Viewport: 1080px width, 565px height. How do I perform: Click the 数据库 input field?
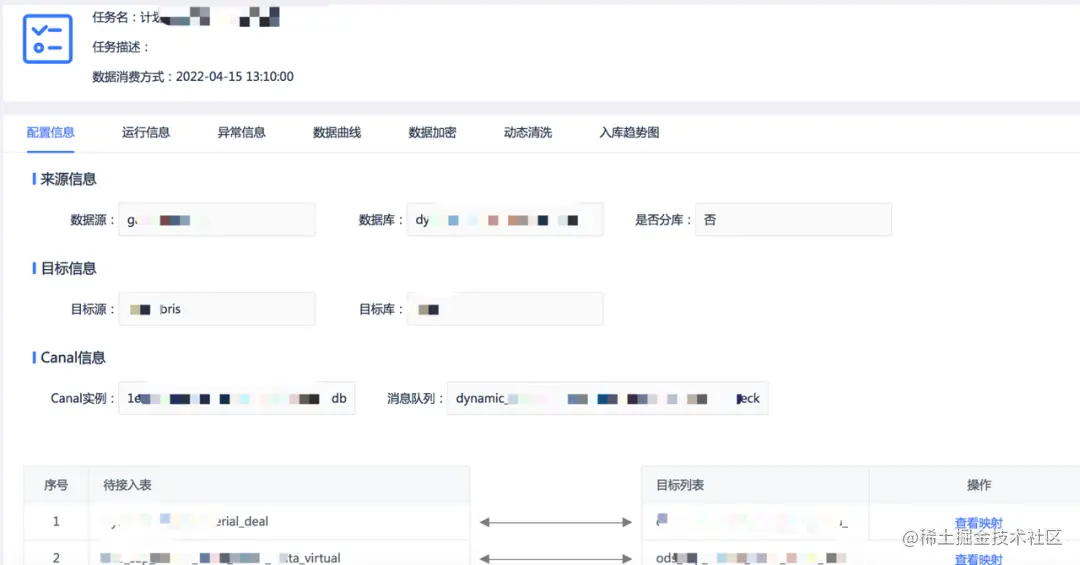[505, 220]
